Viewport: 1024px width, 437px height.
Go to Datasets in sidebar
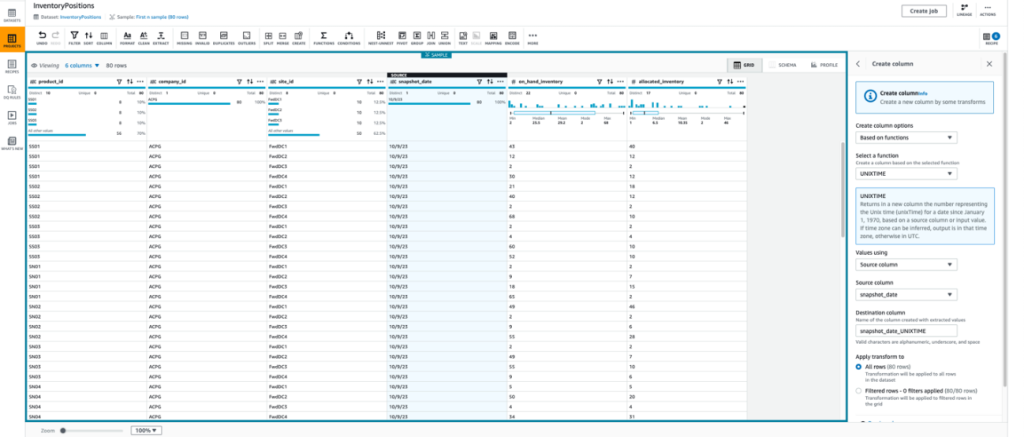point(12,14)
